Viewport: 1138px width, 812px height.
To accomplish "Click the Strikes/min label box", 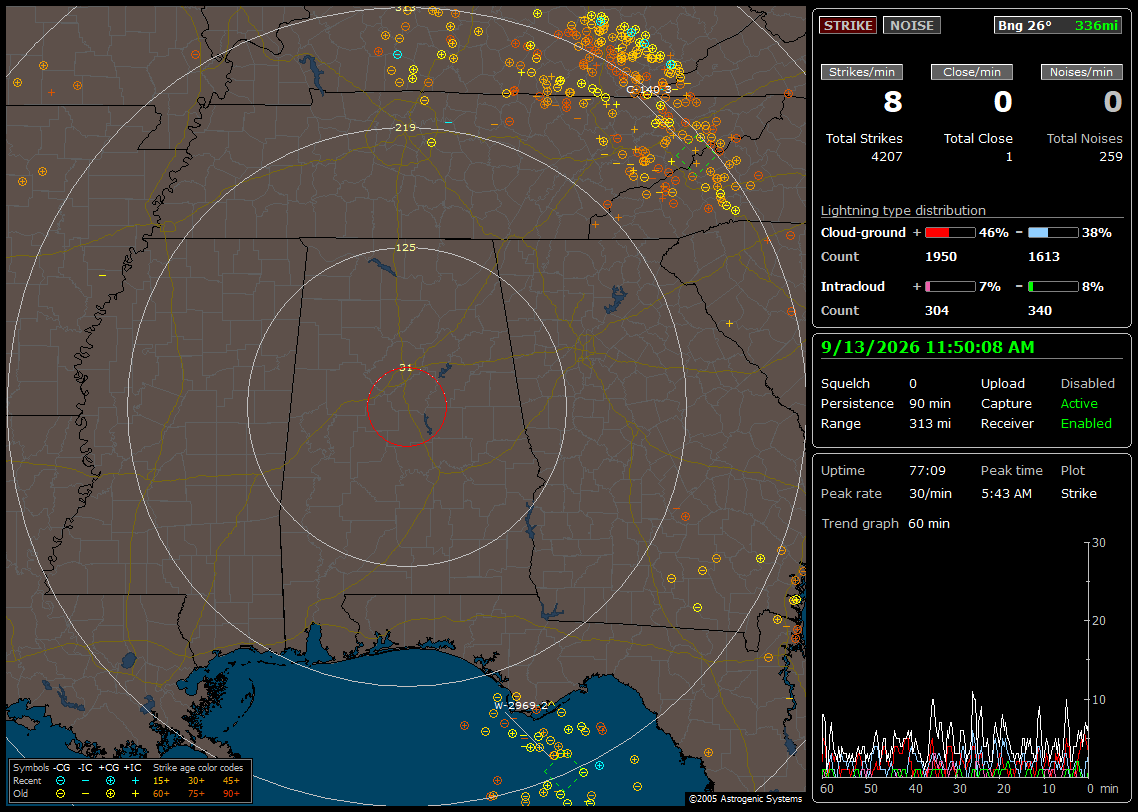I will pyautogui.click(x=861, y=72).
